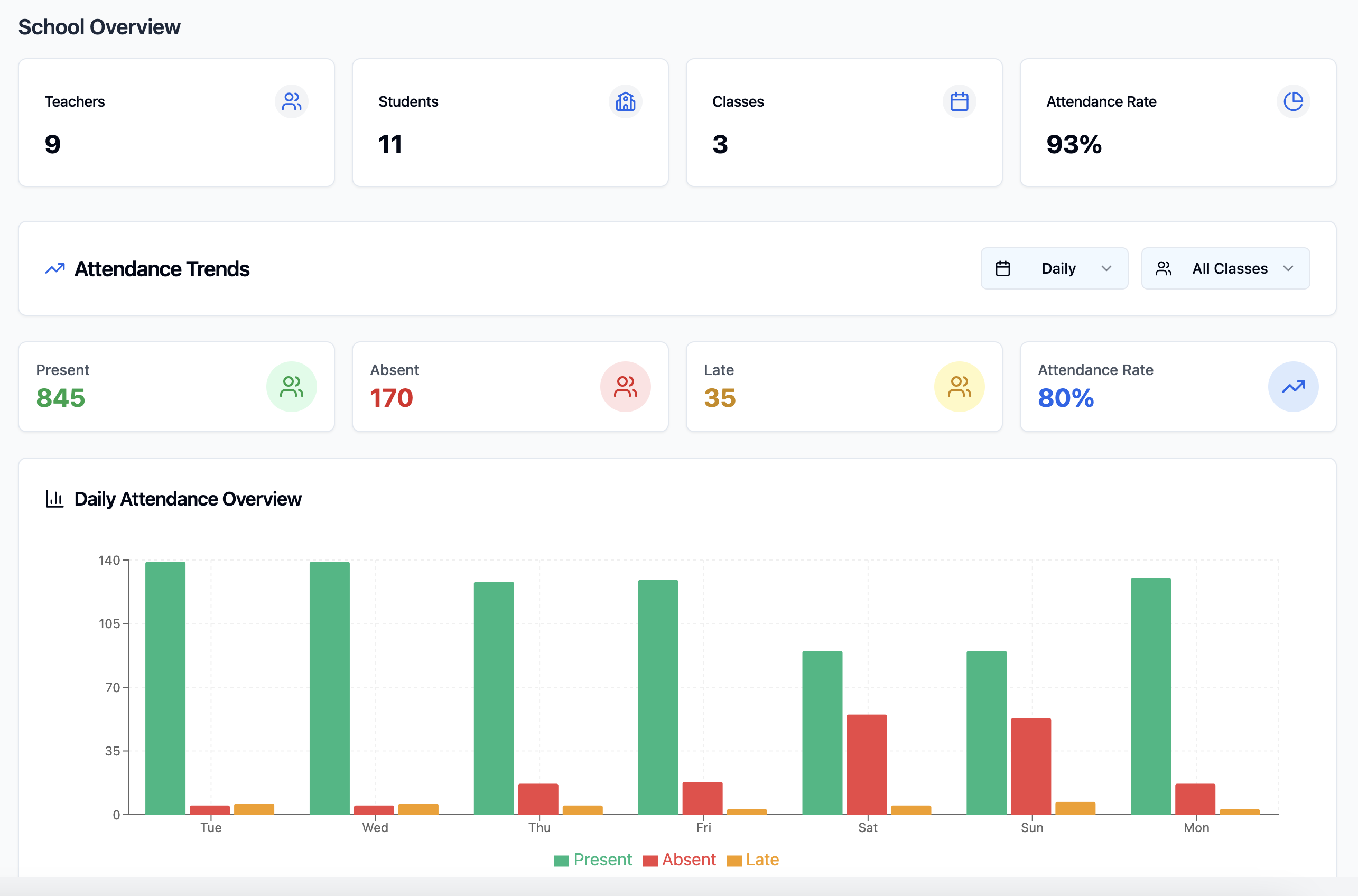The image size is (1358, 896).
Task: Click the yellow Late attendees icon
Action: point(959,386)
